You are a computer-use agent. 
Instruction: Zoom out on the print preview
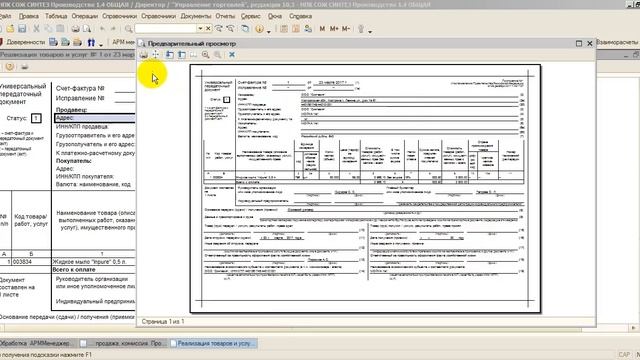218,55
